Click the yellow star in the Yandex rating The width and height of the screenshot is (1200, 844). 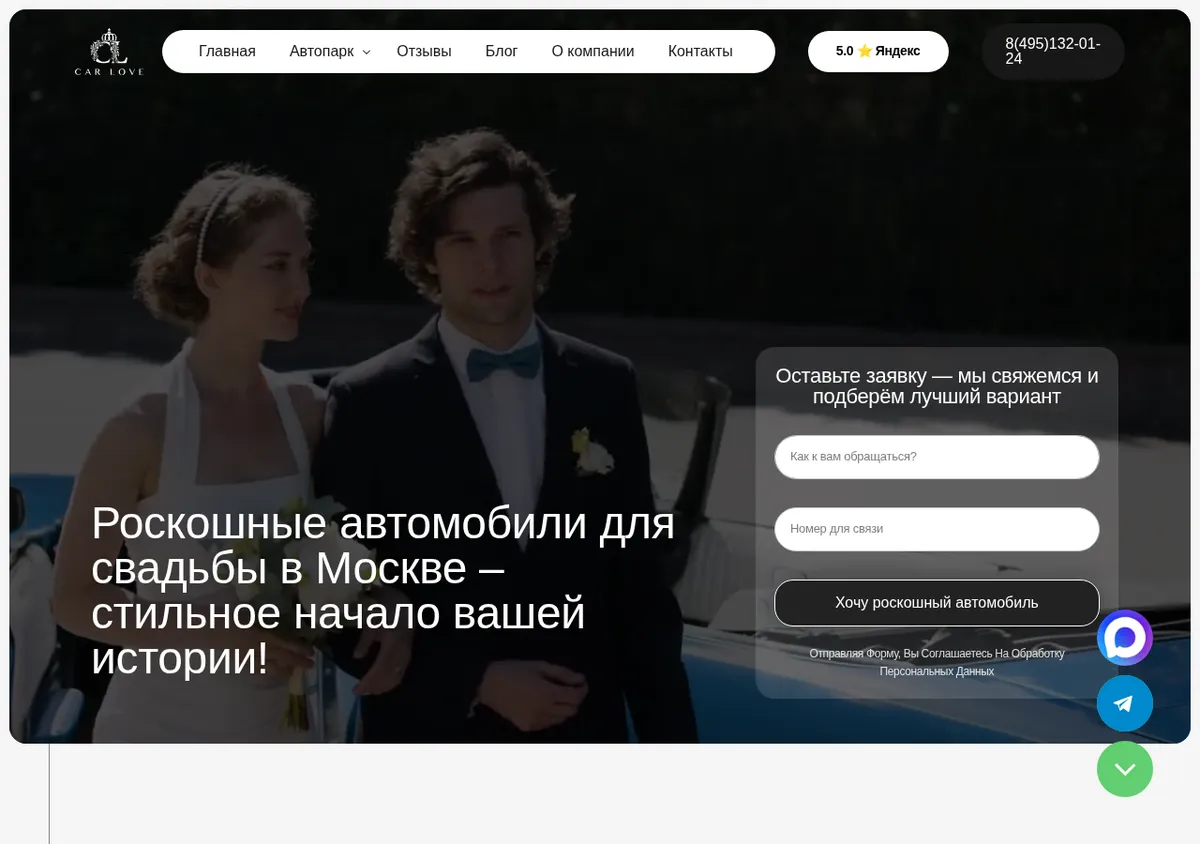(865, 51)
